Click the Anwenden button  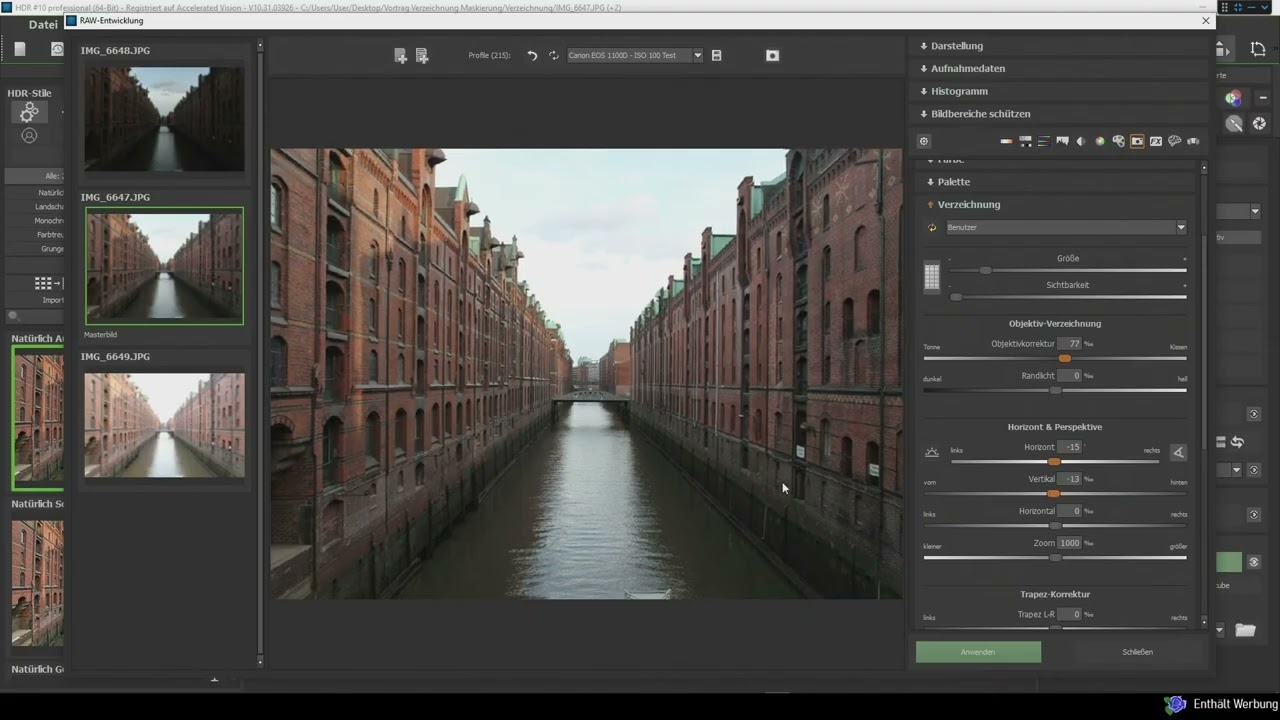coord(978,652)
